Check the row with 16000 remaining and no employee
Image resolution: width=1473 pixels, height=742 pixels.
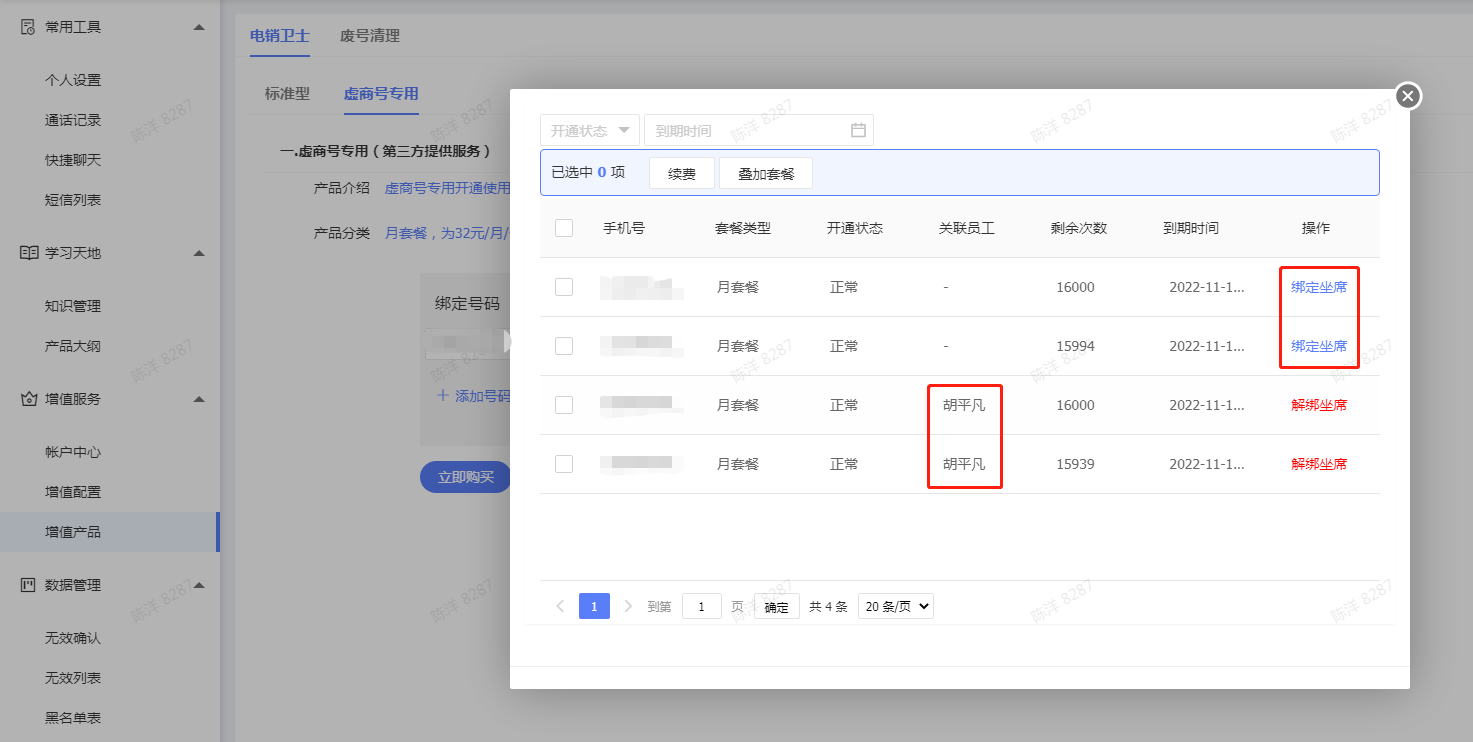[x=564, y=287]
